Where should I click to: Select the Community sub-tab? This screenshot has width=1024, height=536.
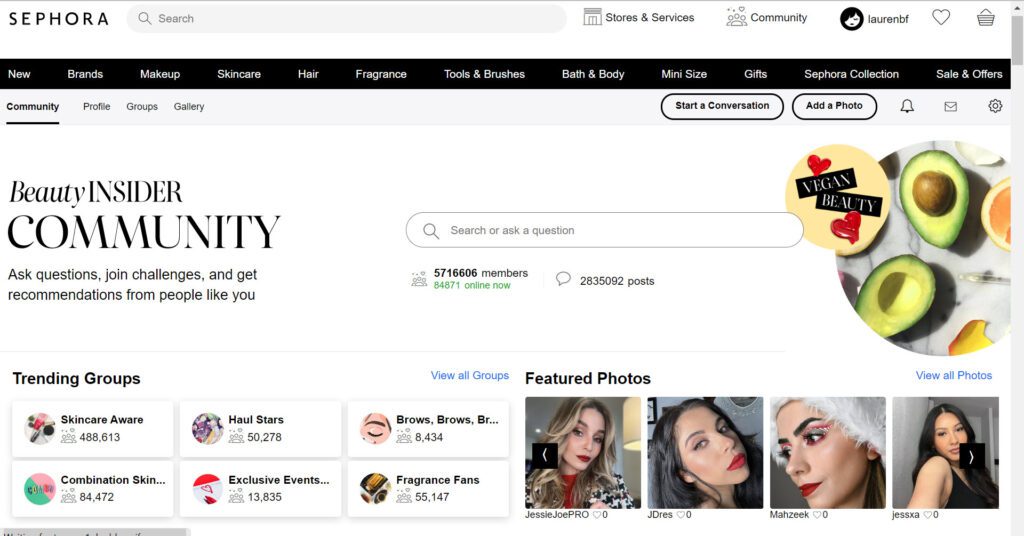(33, 106)
